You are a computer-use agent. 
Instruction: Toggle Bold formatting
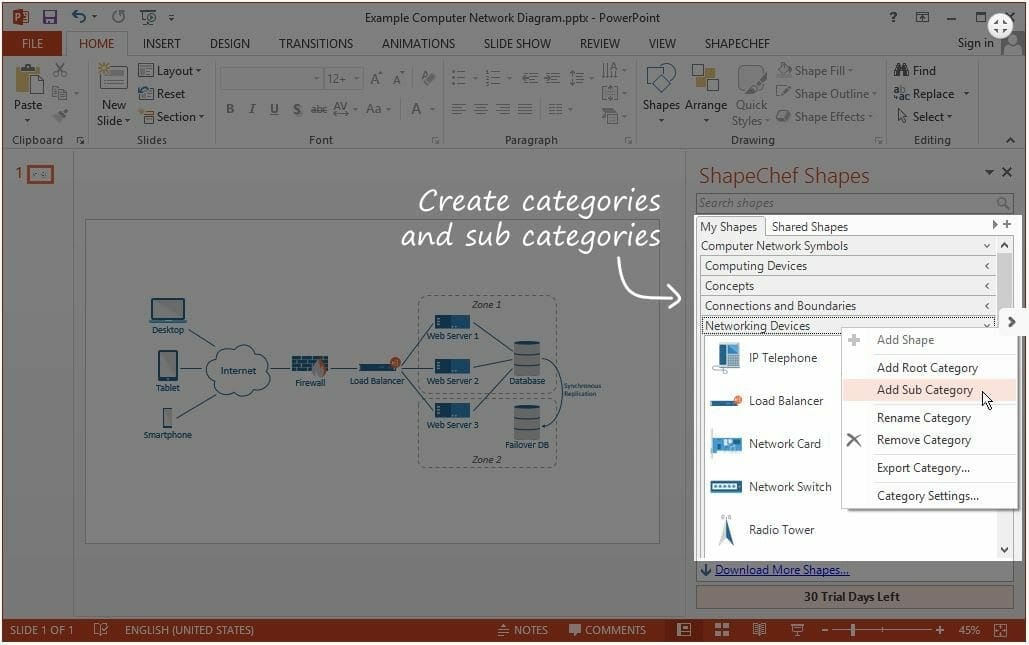tap(230, 109)
